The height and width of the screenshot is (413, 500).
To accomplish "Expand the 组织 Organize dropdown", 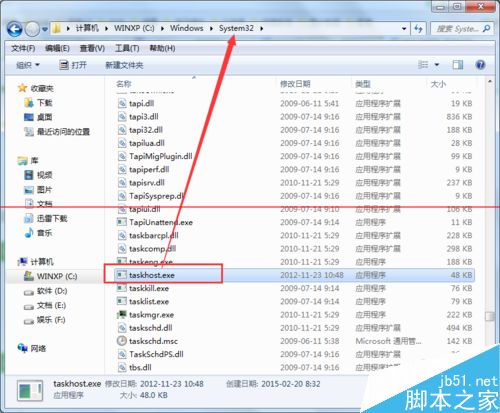I will coord(28,65).
